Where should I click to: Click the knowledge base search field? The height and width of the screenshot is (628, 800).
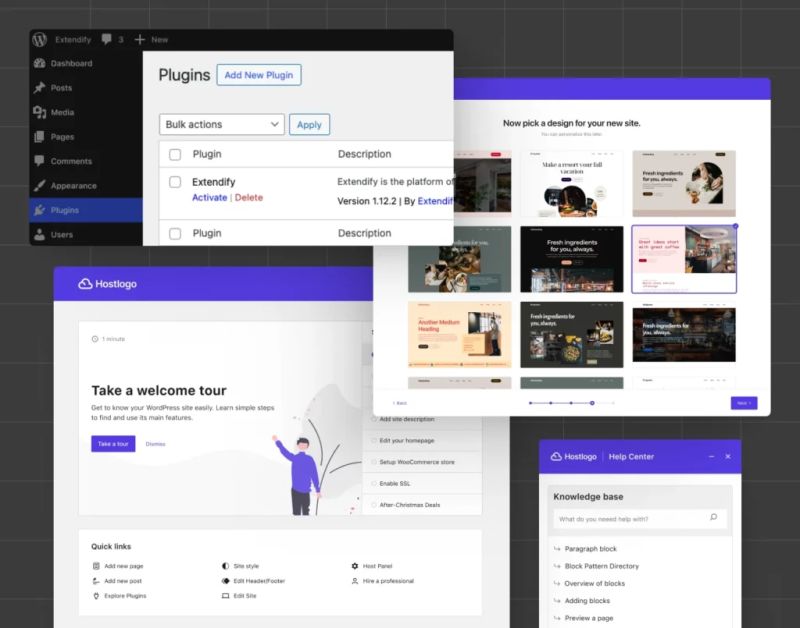click(x=640, y=519)
